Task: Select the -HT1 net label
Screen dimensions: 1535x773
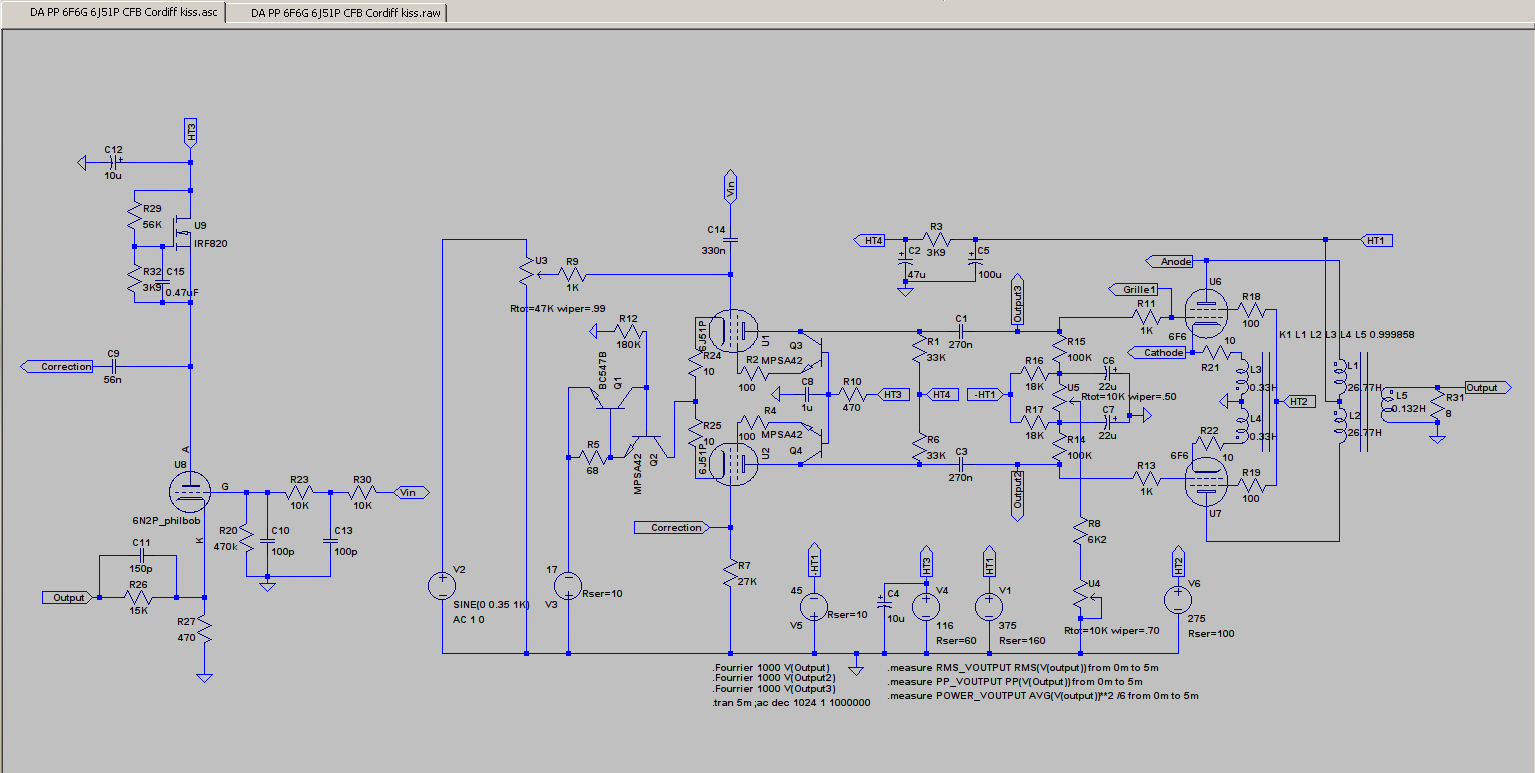Action: [x=984, y=394]
